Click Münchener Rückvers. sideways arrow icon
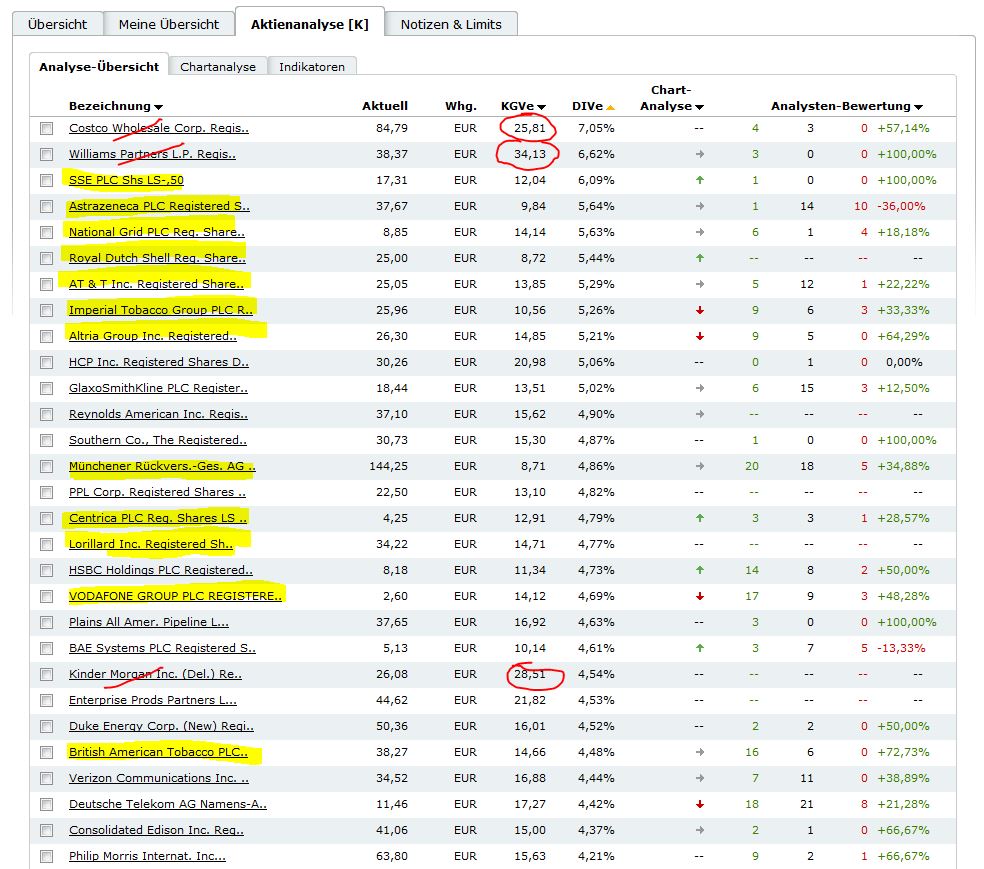 (700, 466)
